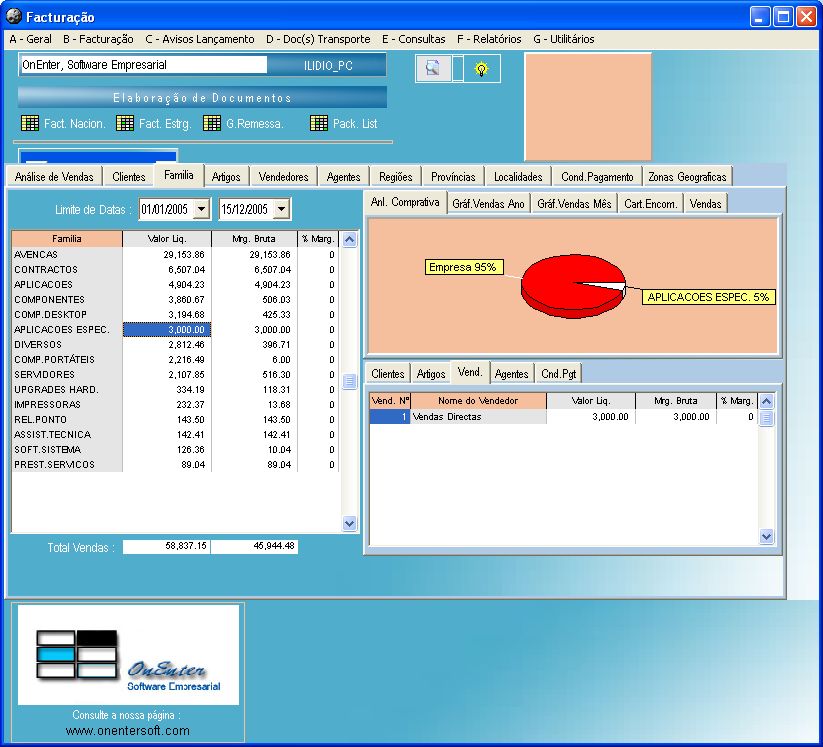Open the F - Relatórios menu
Image resolution: width=823 pixels, height=747 pixels.
click(489, 39)
